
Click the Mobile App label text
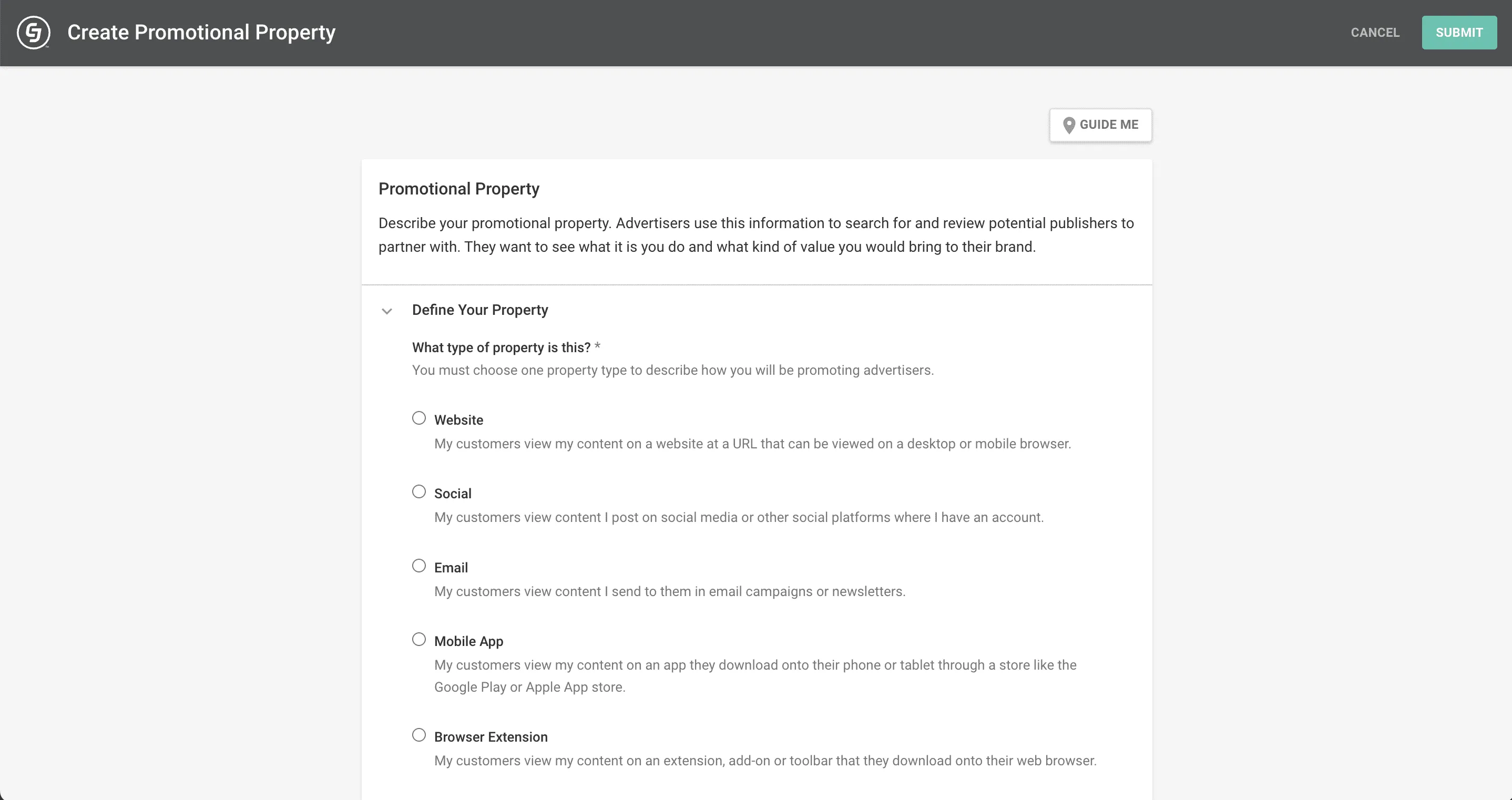468,642
